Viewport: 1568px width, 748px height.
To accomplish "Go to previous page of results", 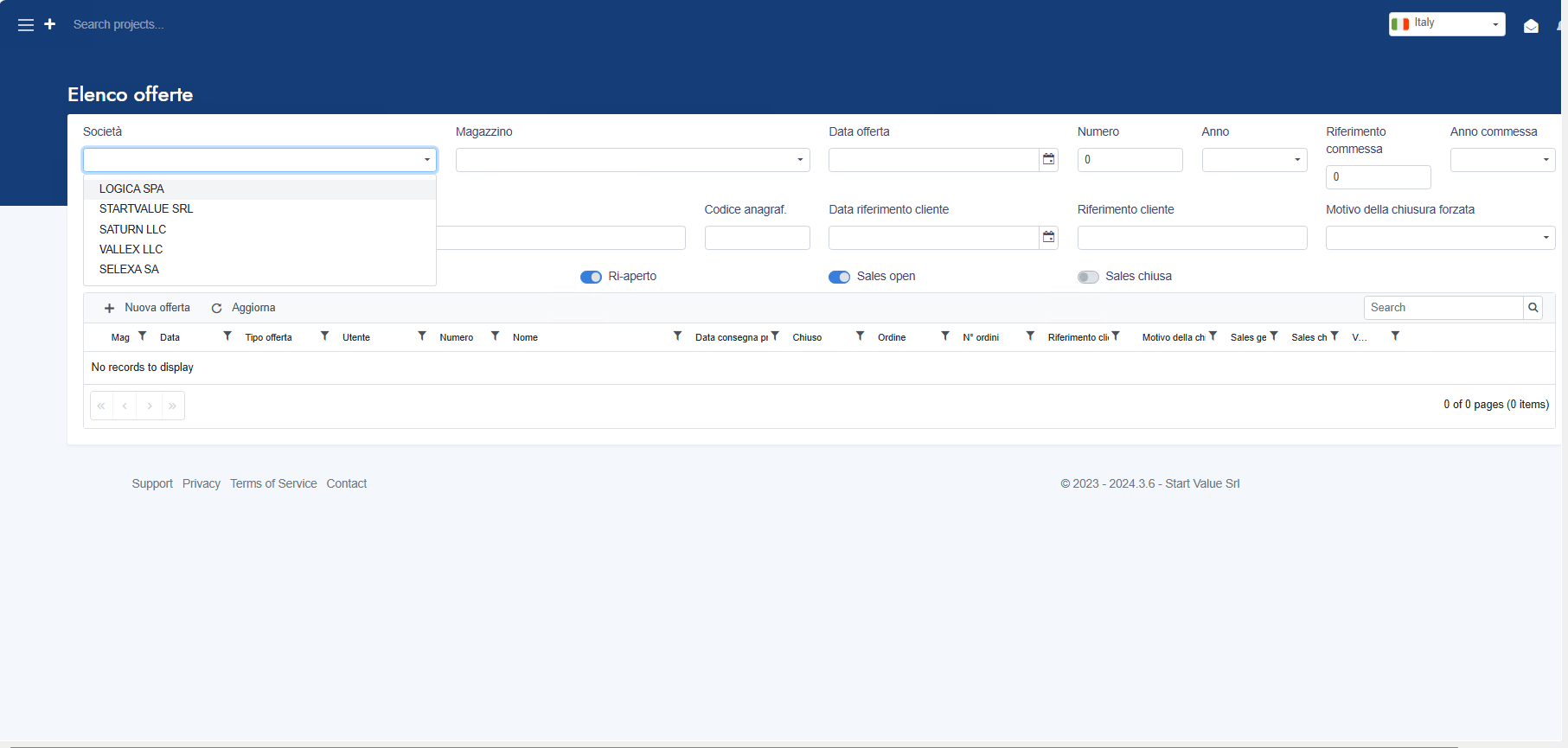I will 125,406.
